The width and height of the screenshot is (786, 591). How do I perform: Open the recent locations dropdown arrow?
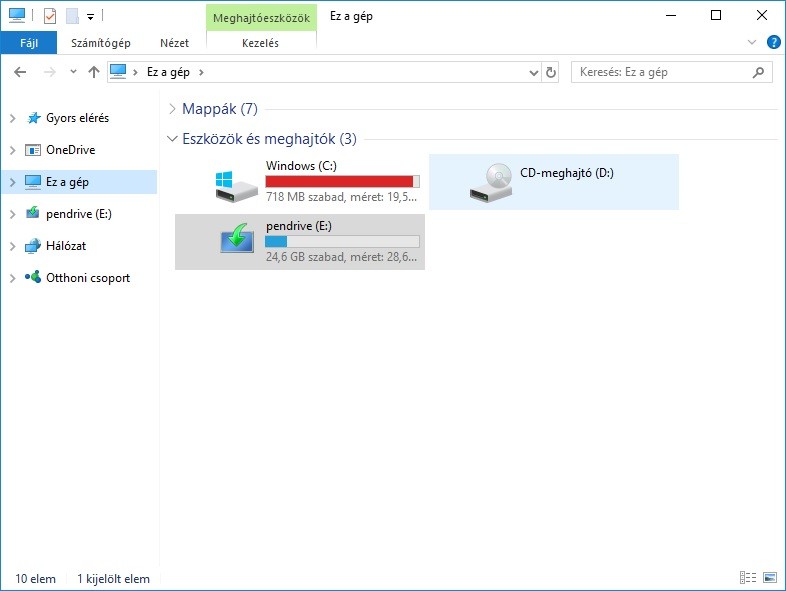coord(73,72)
